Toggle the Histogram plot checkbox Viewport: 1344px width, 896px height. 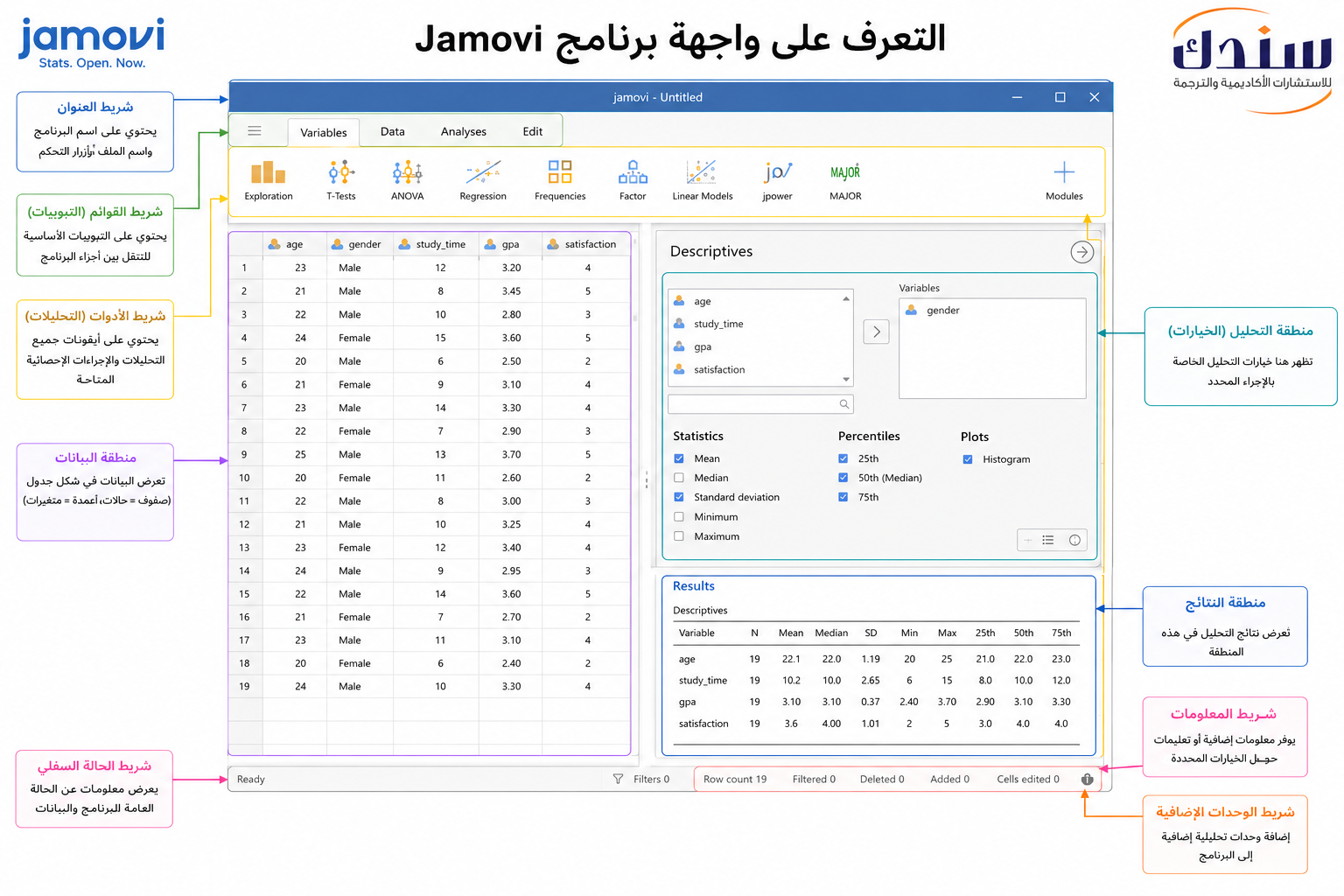(x=968, y=459)
